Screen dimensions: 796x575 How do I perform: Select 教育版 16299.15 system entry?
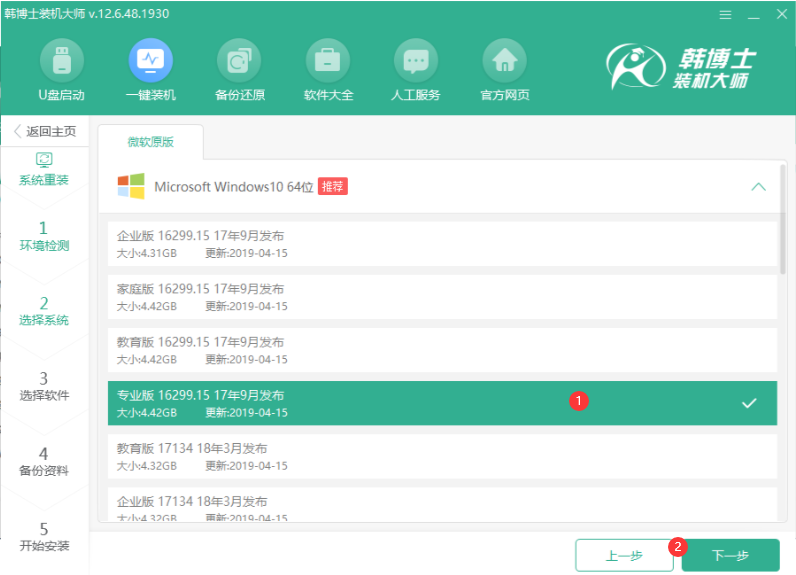click(x=441, y=350)
